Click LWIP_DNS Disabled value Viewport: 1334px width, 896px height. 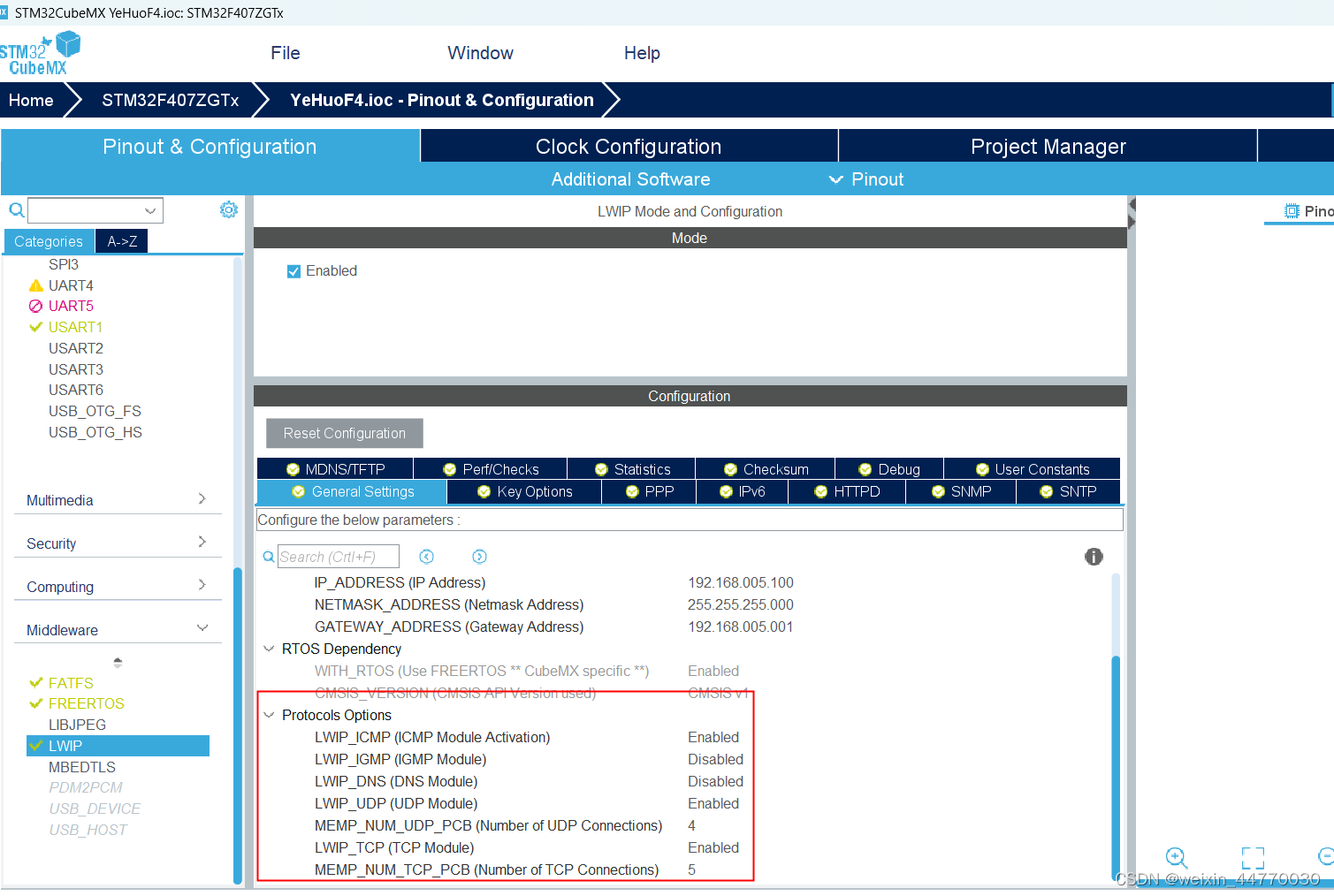(715, 781)
